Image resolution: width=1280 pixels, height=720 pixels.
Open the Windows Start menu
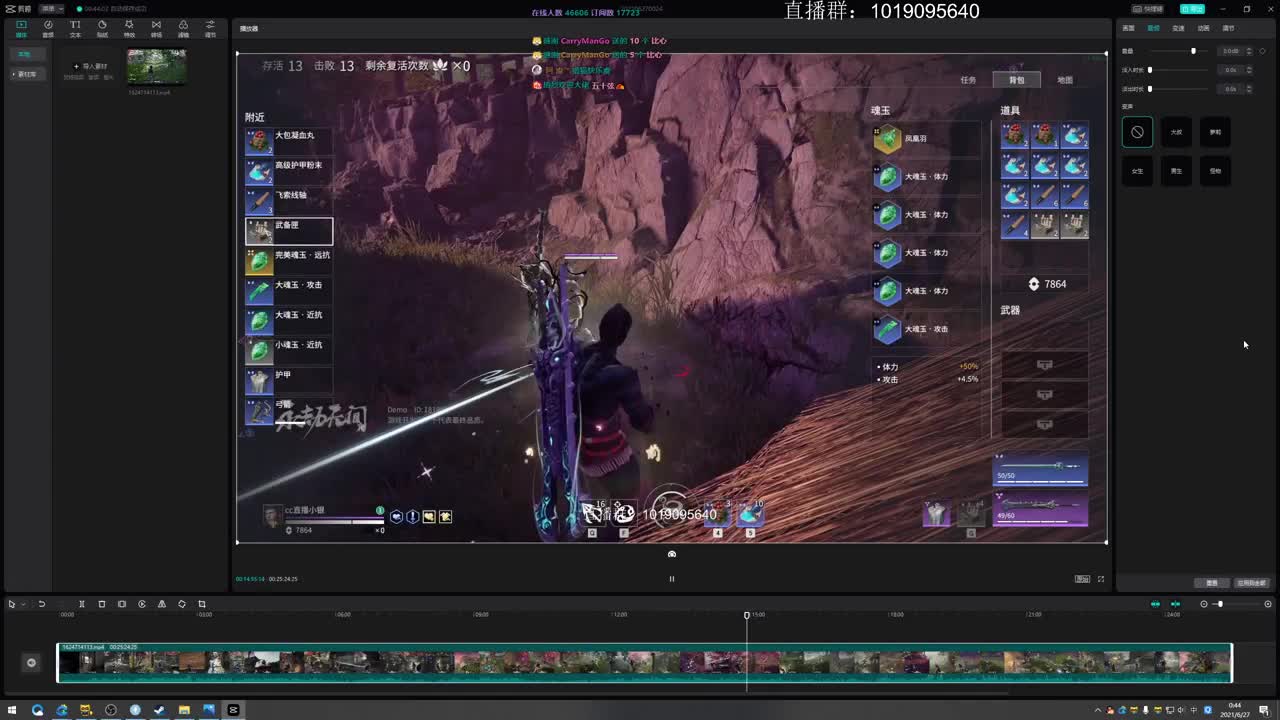(x=13, y=710)
